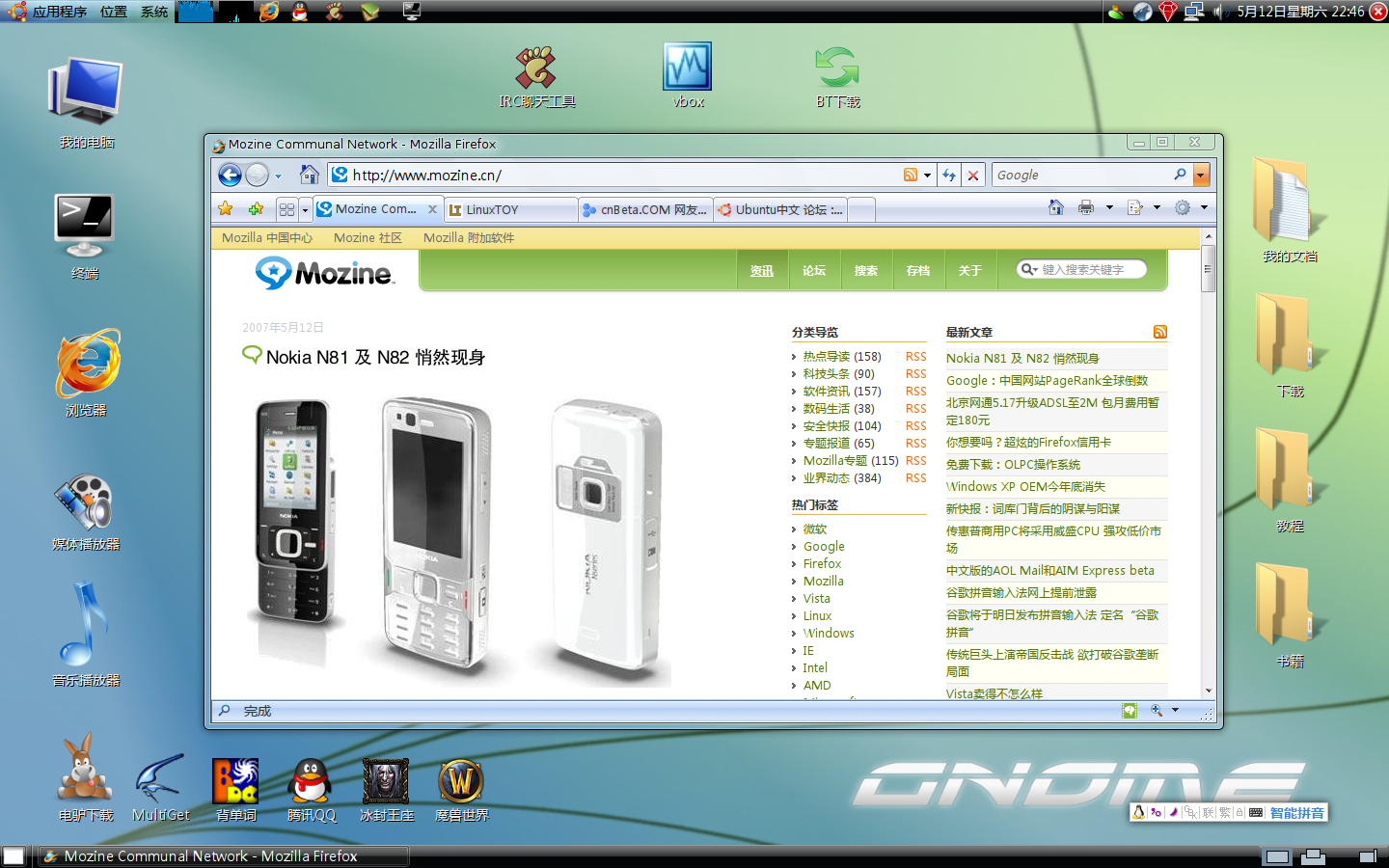Click the page vertical scrollbar thumb
Viewport: 1389px width, 868px height.
point(1207,269)
